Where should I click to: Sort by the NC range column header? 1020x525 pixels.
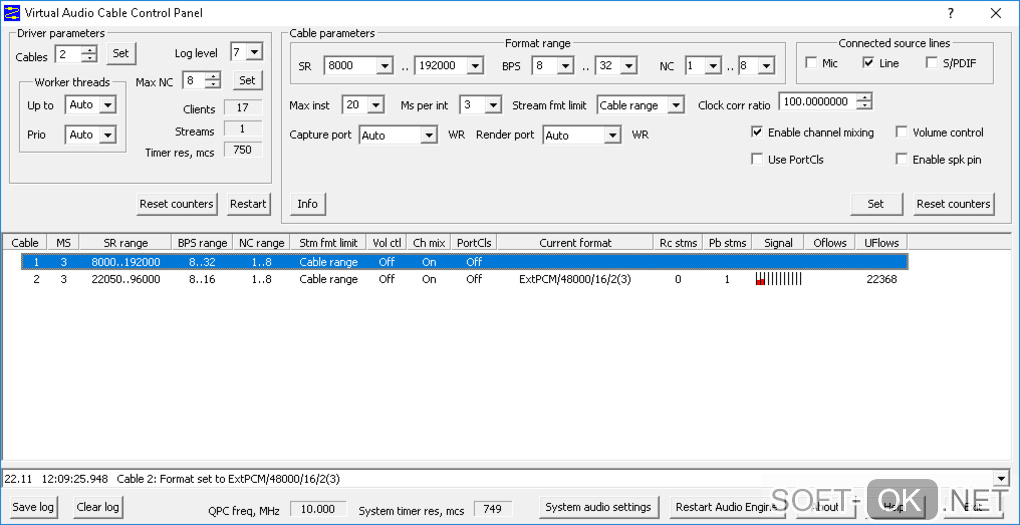pos(262,243)
